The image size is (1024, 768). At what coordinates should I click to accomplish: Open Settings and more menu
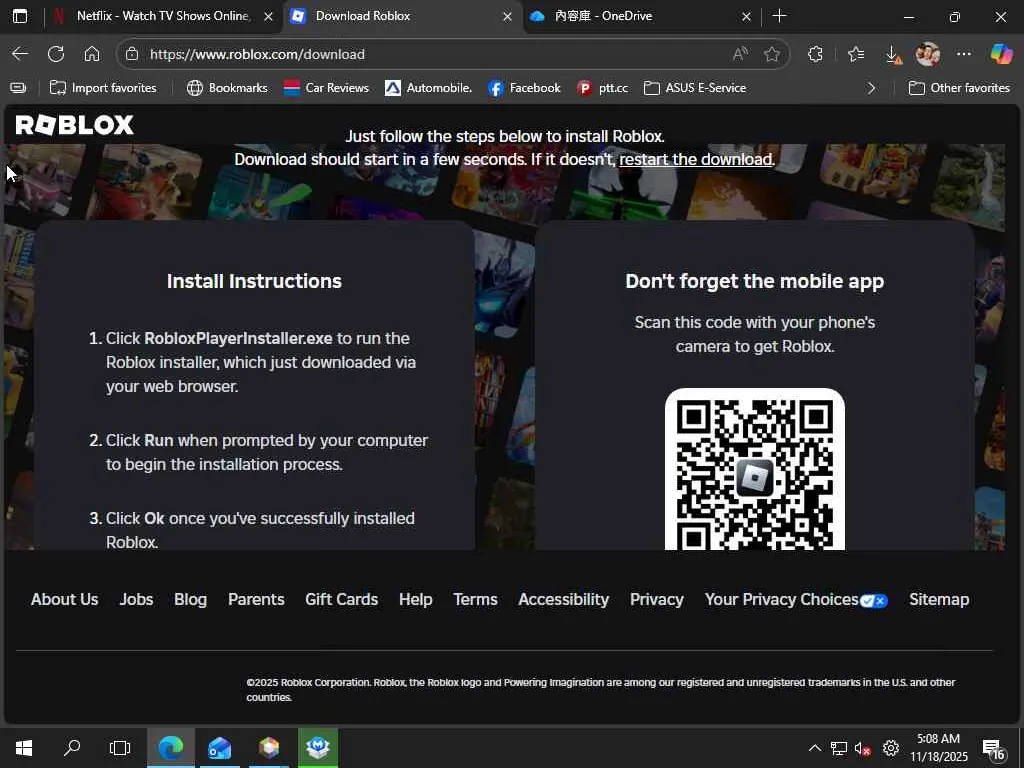tap(964, 54)
